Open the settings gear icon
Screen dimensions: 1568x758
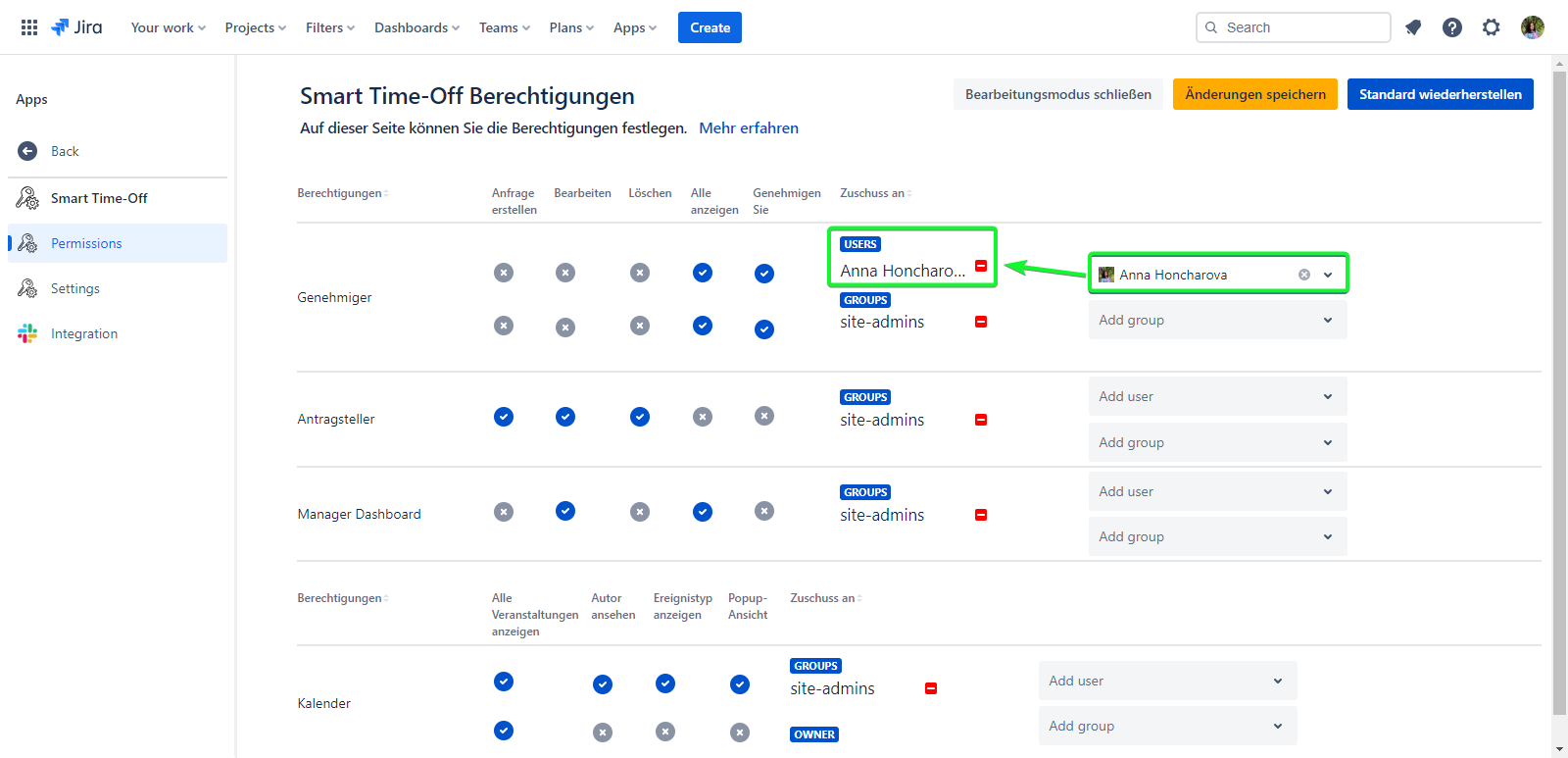coord(1491,27)
